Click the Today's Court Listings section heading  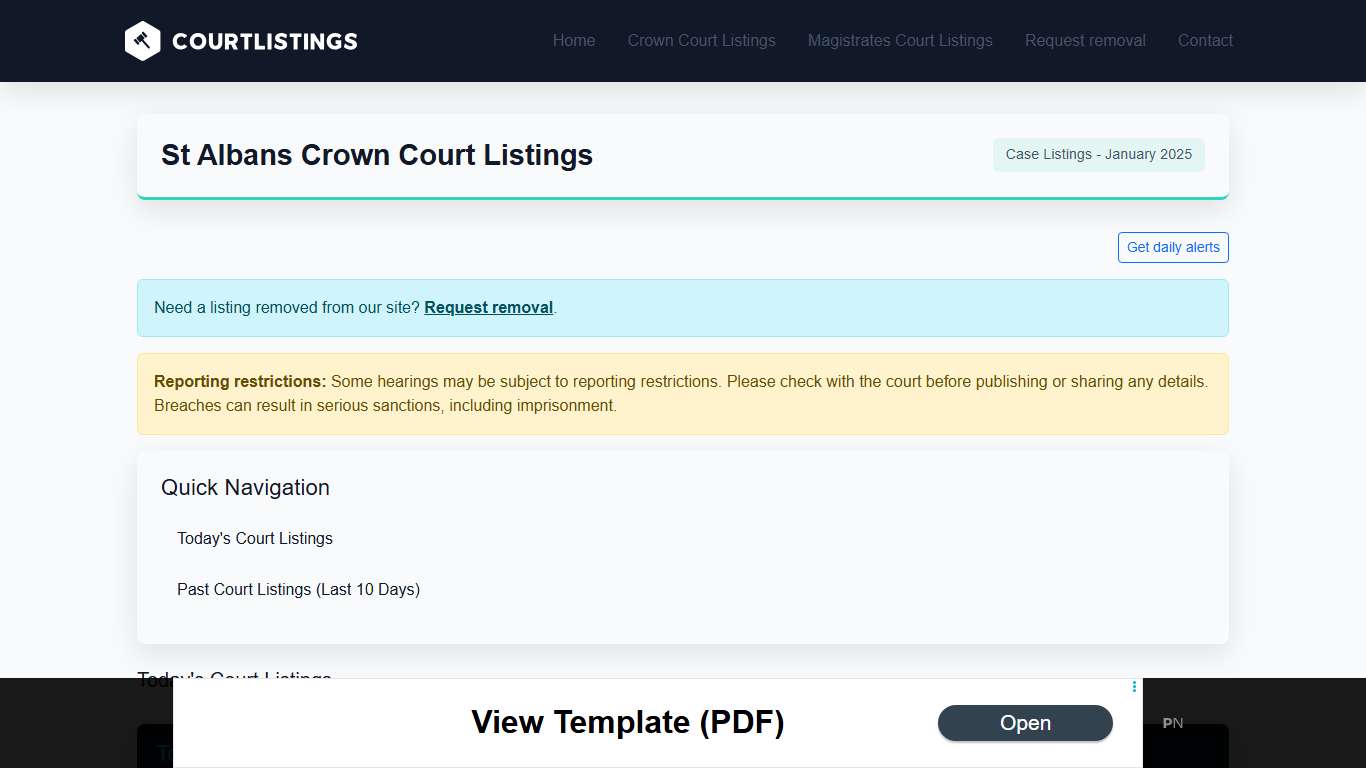(x=233, y=678)
